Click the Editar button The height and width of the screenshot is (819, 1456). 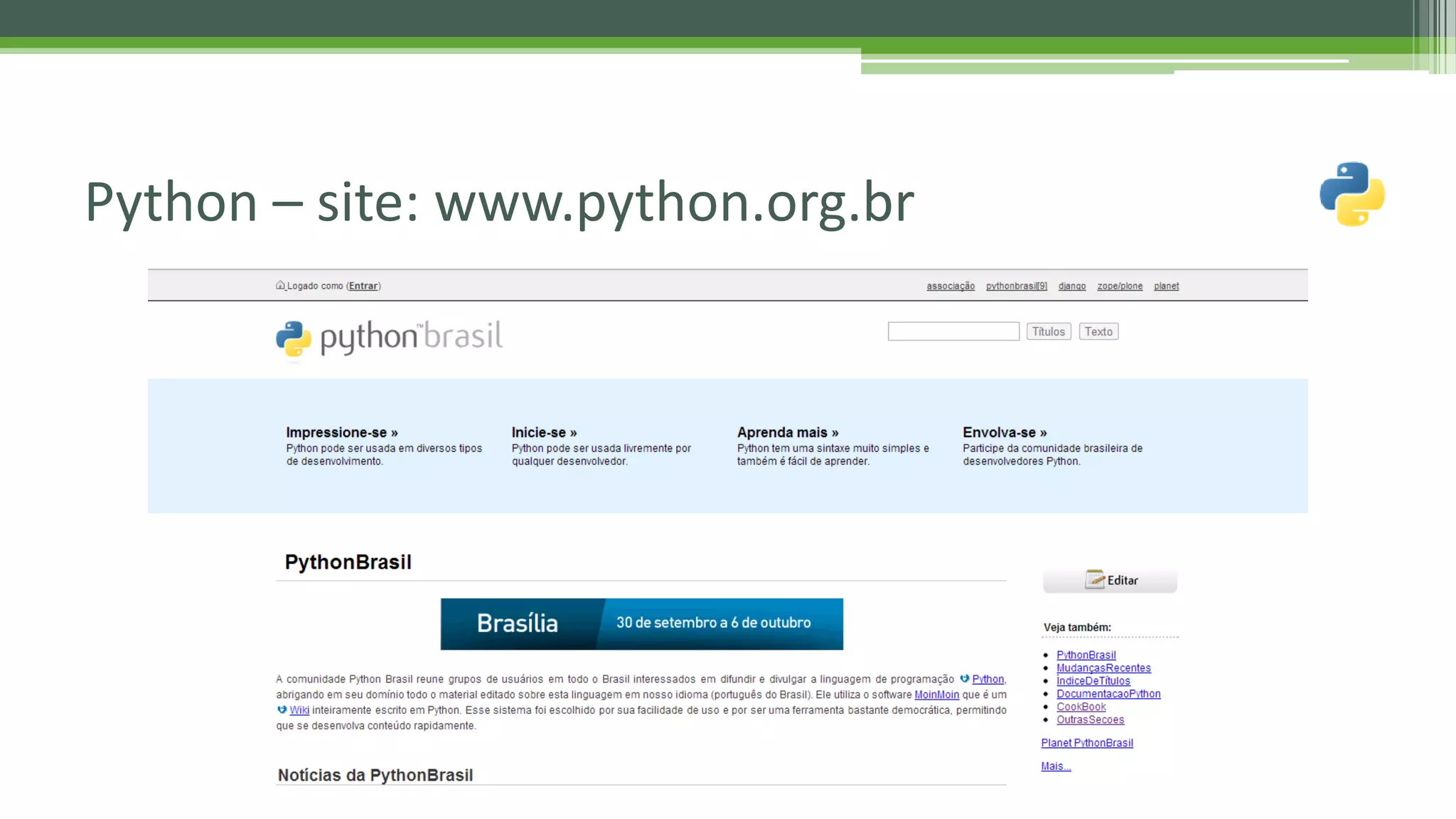point(1110,580)
